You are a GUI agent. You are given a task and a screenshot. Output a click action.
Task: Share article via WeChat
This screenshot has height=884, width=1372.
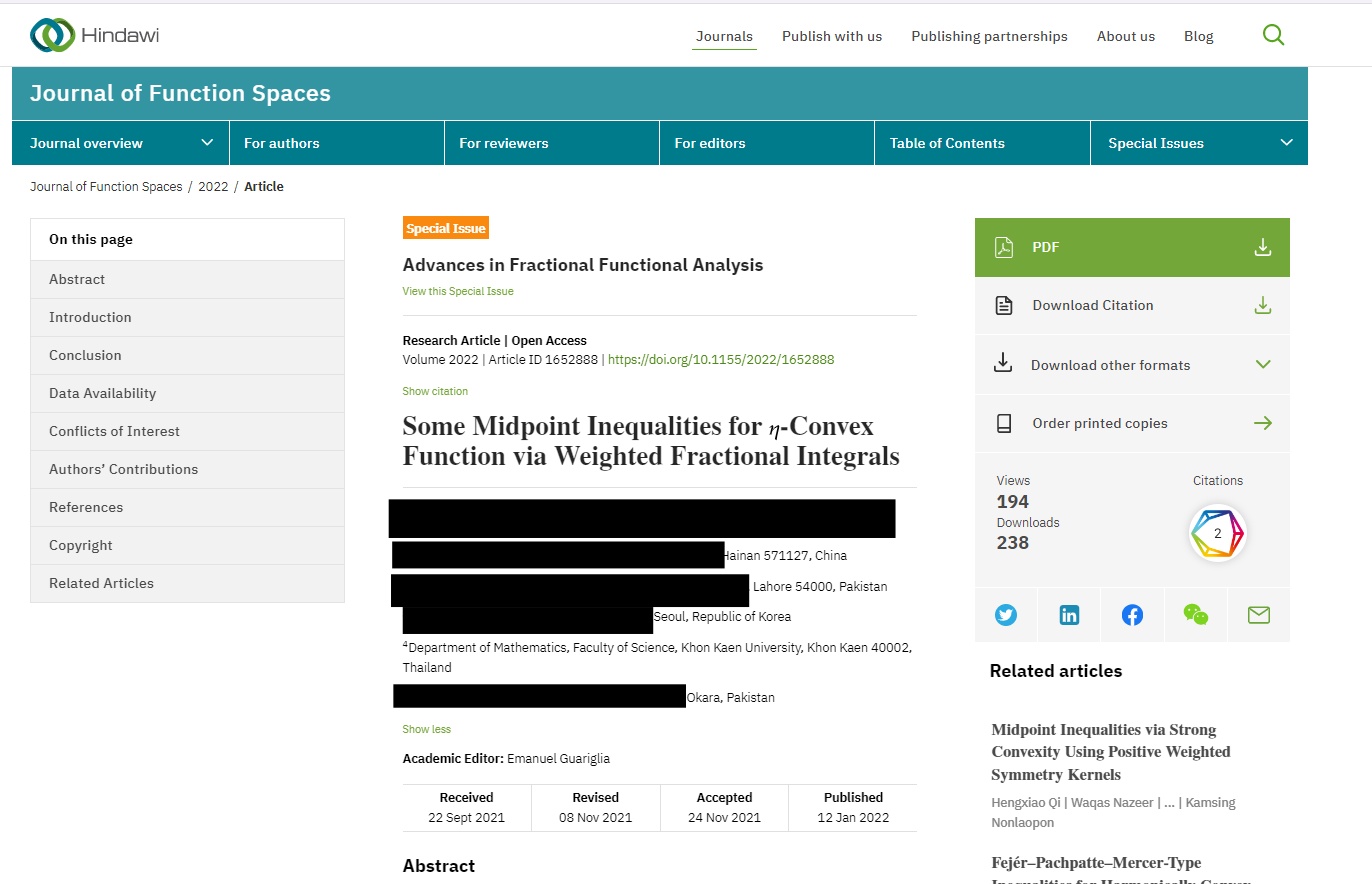click(x=1195, y=615)
